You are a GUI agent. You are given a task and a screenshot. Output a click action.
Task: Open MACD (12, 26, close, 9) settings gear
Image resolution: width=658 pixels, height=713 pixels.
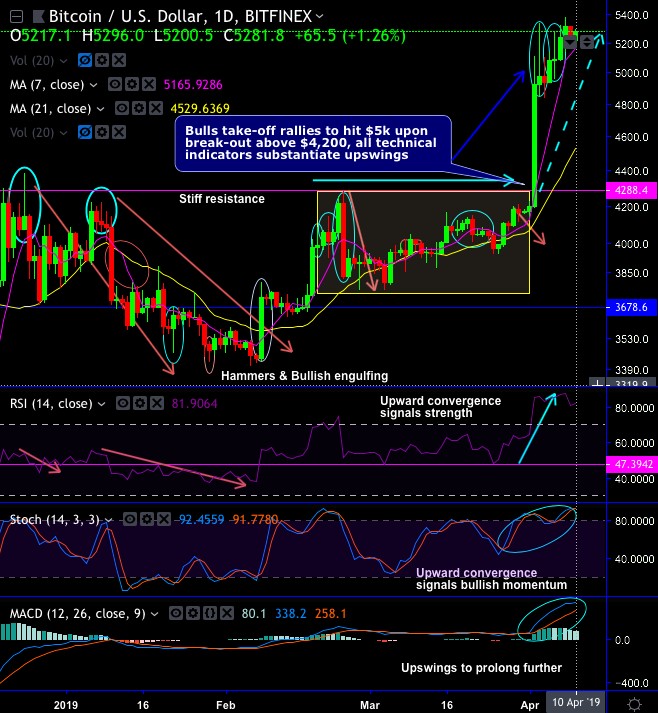point(193,613)
